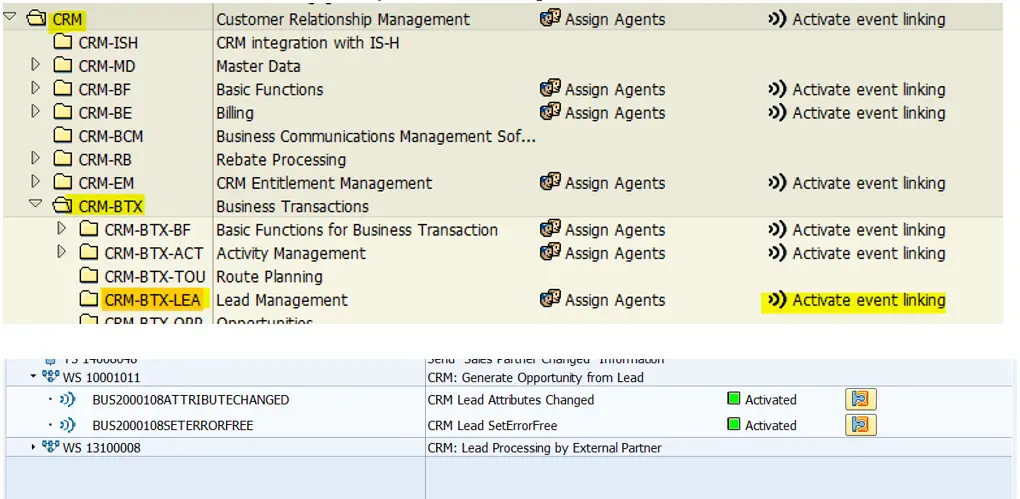Click the CRM-ISH folder icon
Screen dimensions: 1020x499
[x=63, y=43]
